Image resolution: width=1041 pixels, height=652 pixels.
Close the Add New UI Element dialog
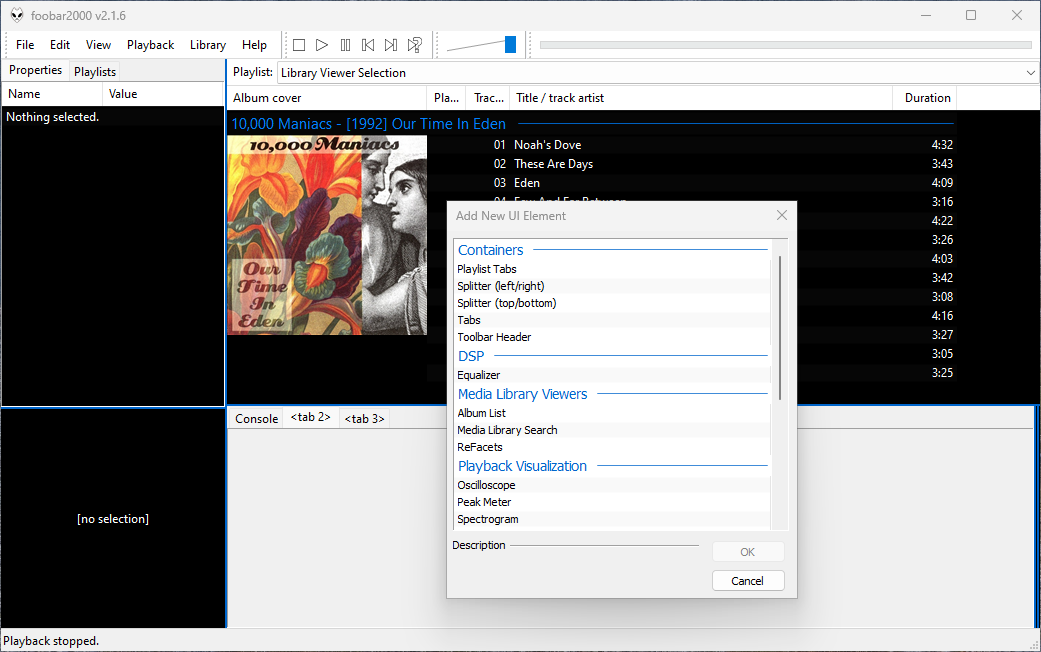tap(782, 215)
